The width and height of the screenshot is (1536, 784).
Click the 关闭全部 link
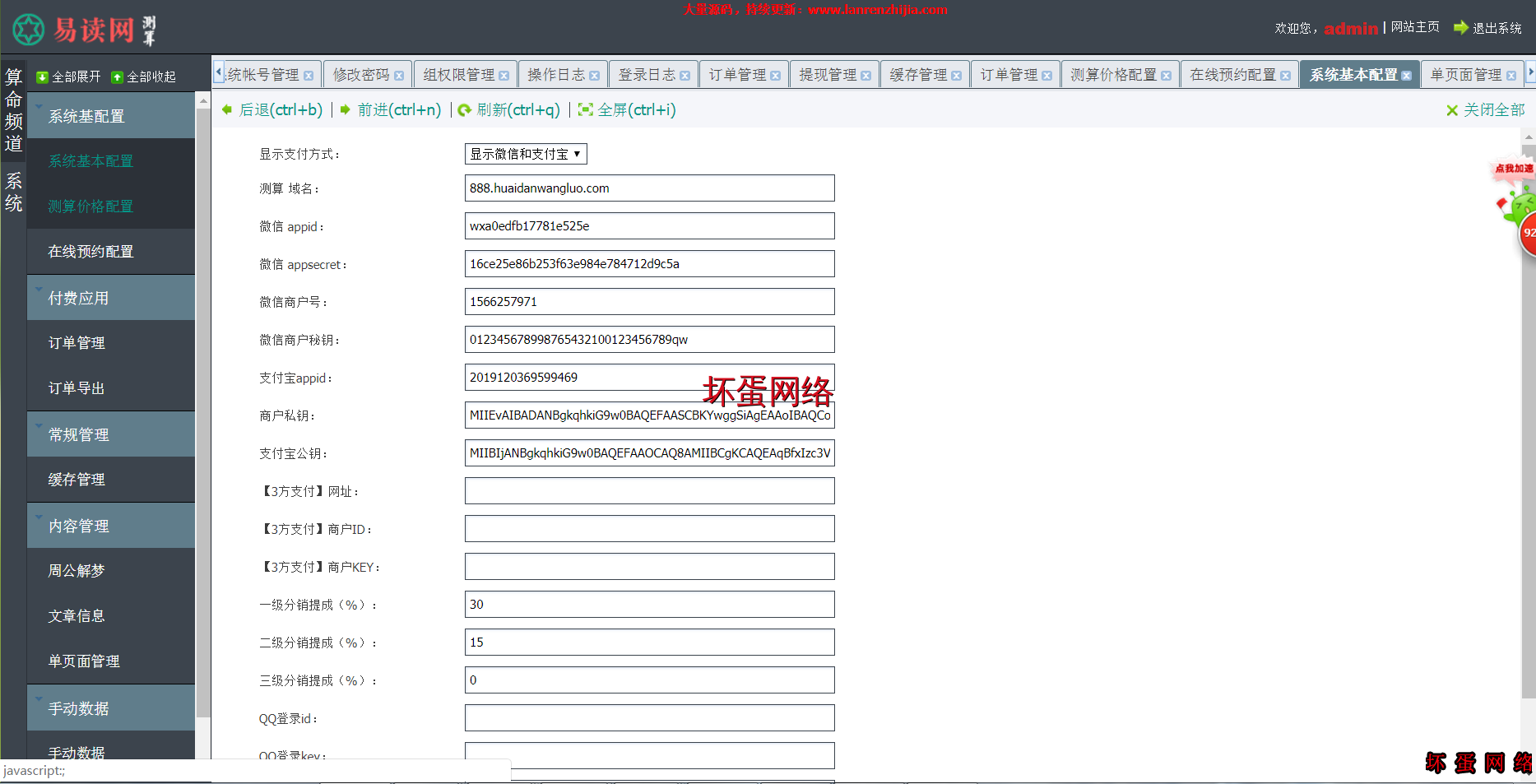click(x=1494, y=110)
